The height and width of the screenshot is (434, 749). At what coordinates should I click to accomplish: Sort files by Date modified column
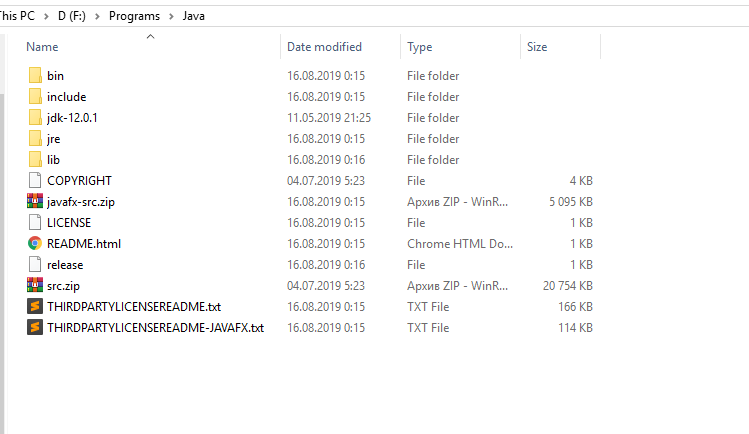point(324,47)
